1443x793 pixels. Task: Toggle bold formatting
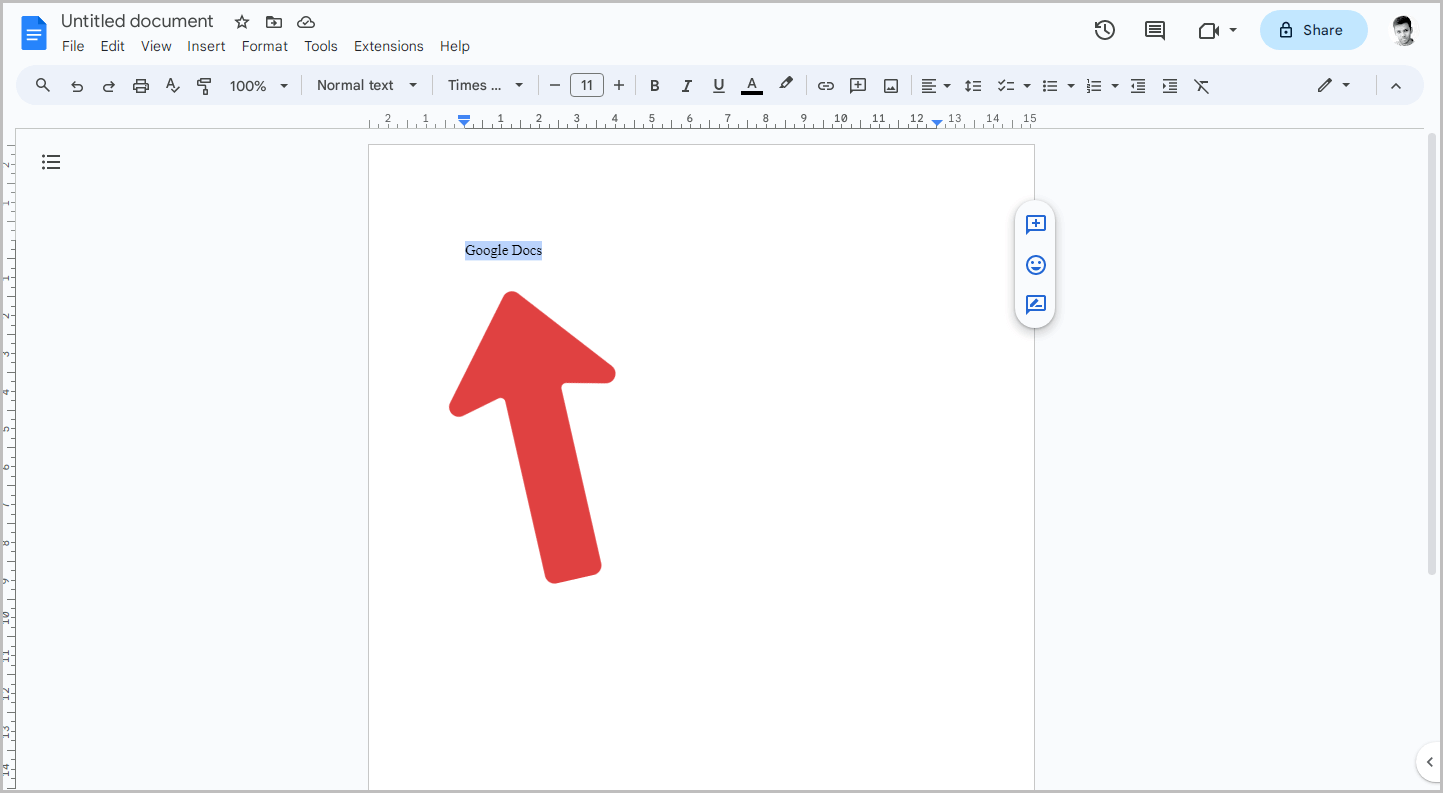click(x=655, y=86)
